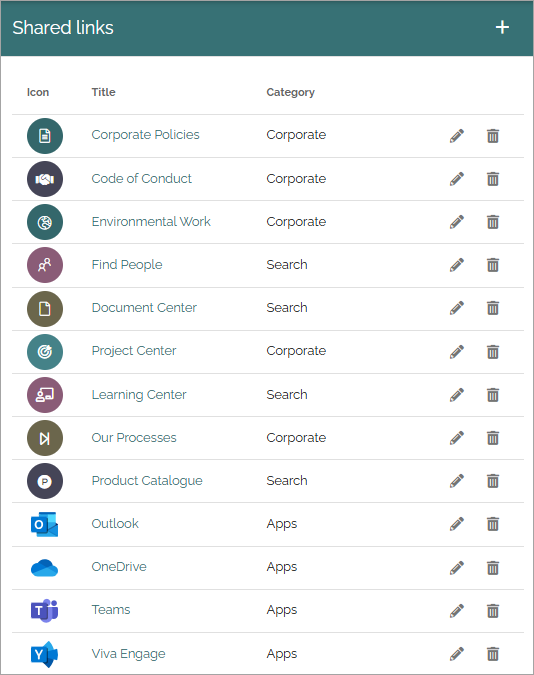This screenshot has width=534, height=675.
Task: Edit the Teams link
Action: [457, 611]
